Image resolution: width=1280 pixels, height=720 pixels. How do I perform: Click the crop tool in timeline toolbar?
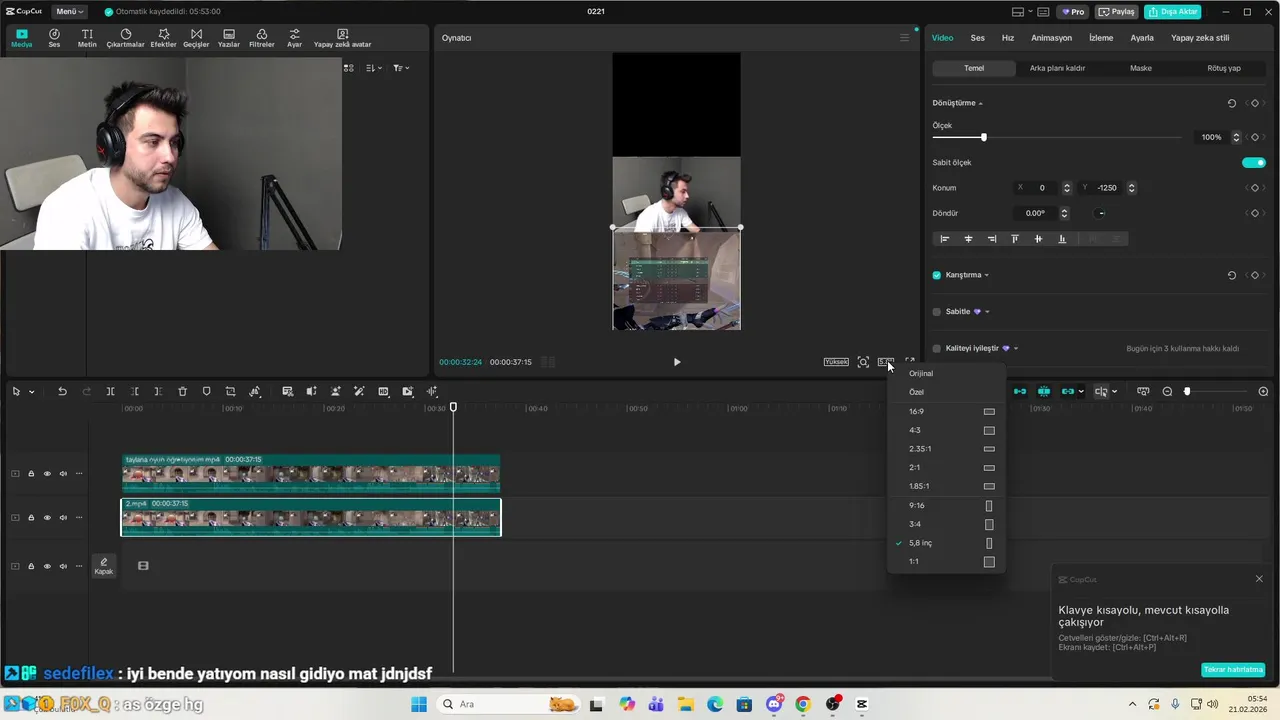pos(230,392)
